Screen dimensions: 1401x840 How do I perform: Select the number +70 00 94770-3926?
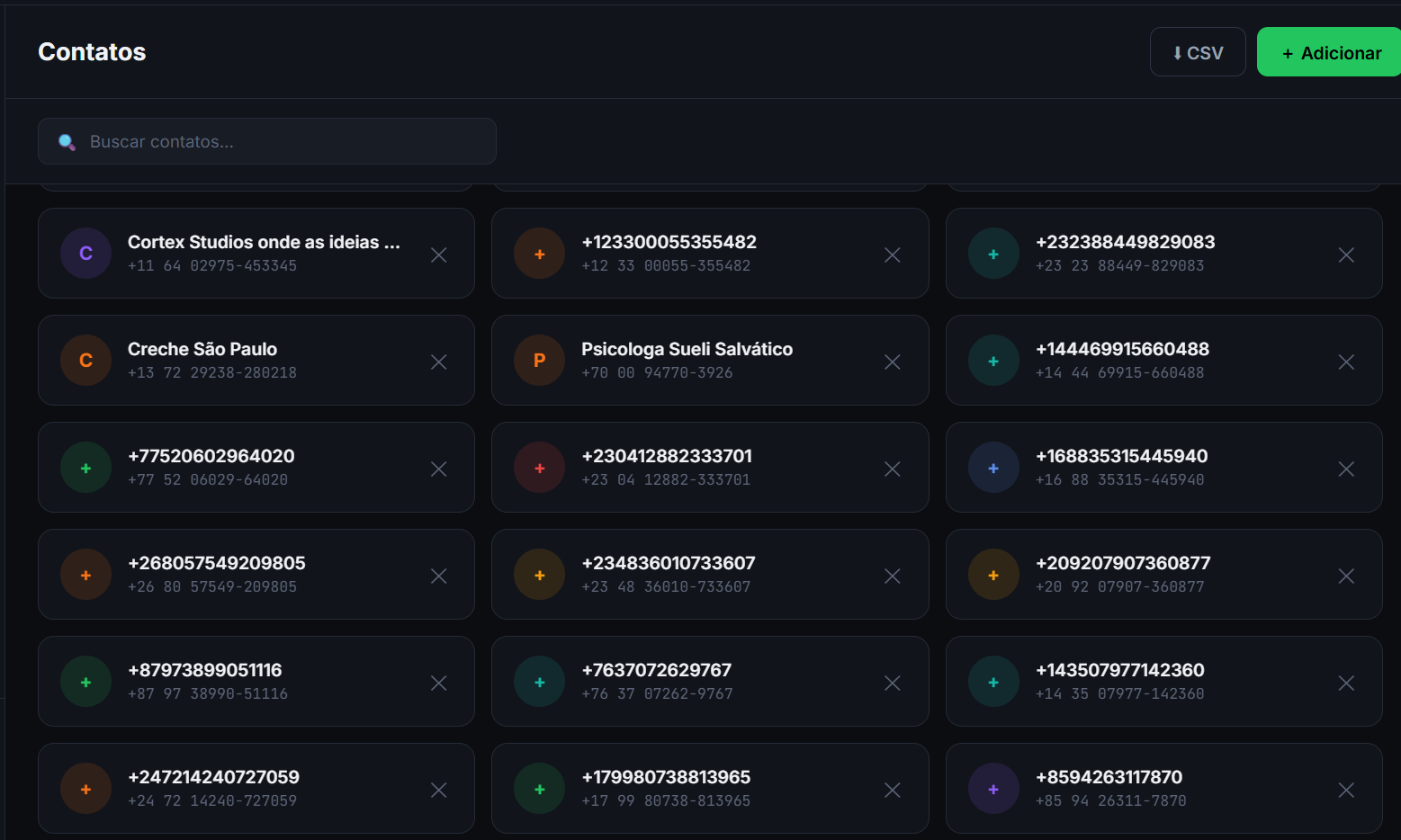(x=657, y=372)
